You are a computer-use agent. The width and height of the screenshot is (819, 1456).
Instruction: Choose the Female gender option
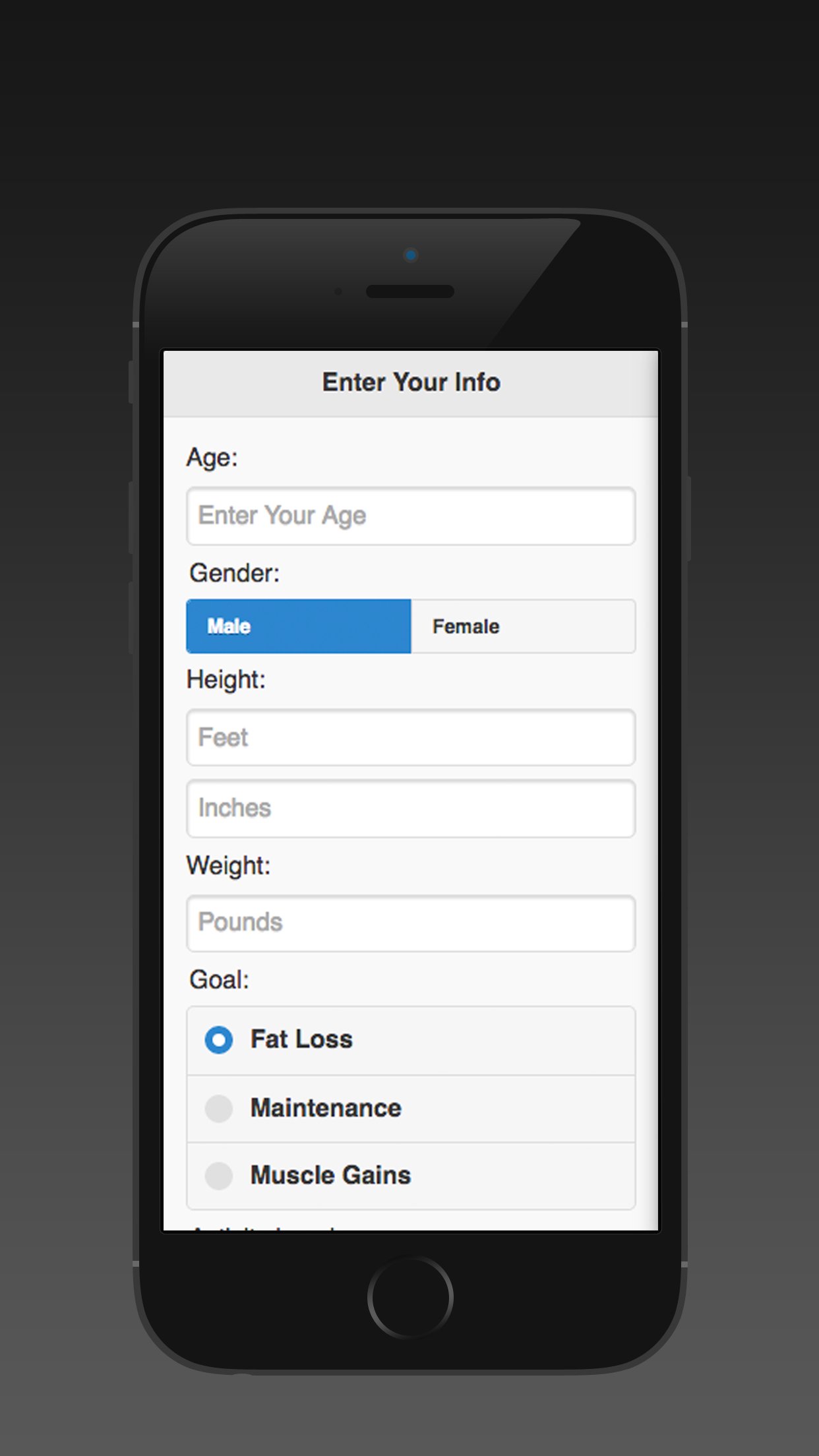click(x=523, y=626)
